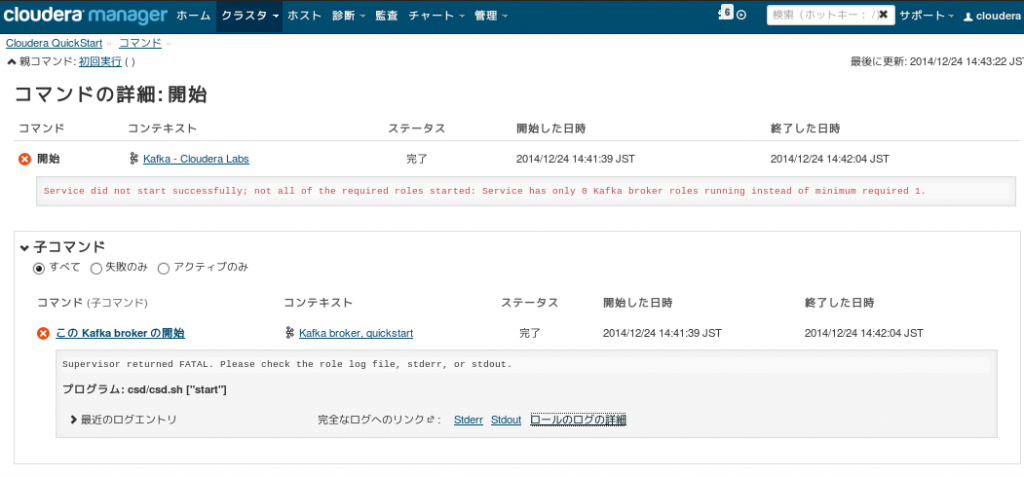Click the red error icon beside 開始

click(x=24, y=159)
